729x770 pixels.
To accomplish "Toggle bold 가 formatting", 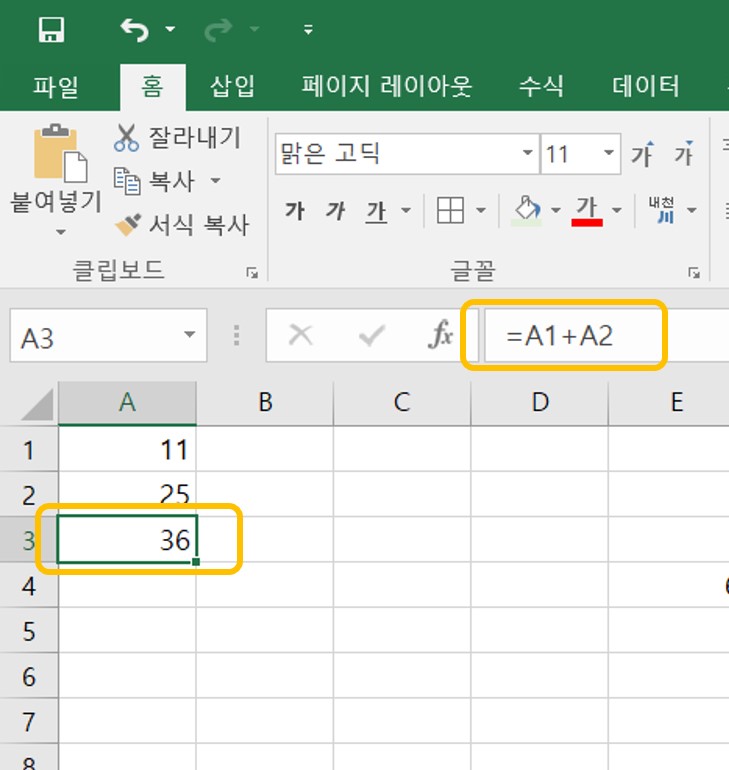I will point(295,211).
